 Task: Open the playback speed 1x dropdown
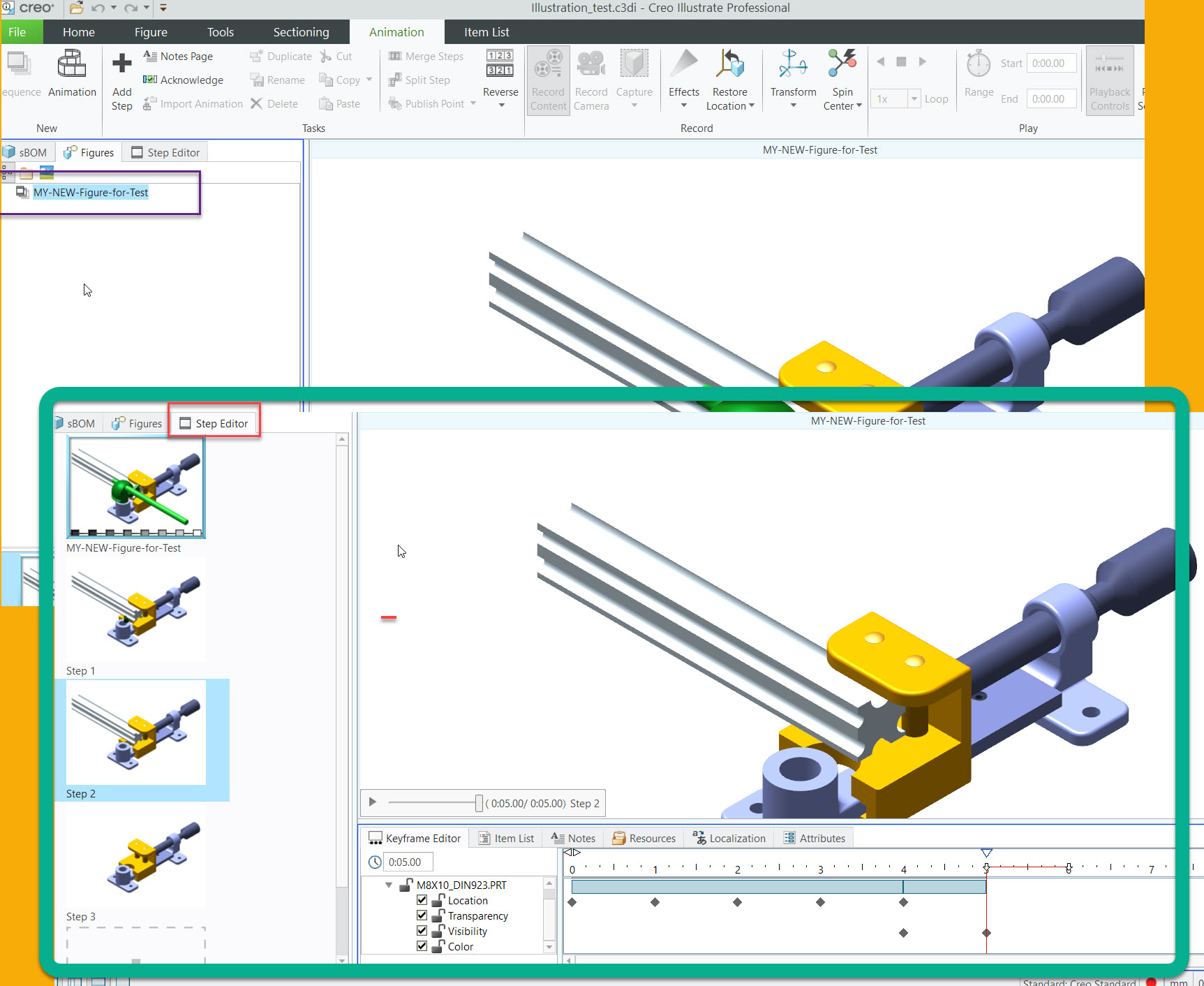coord(914,99)
